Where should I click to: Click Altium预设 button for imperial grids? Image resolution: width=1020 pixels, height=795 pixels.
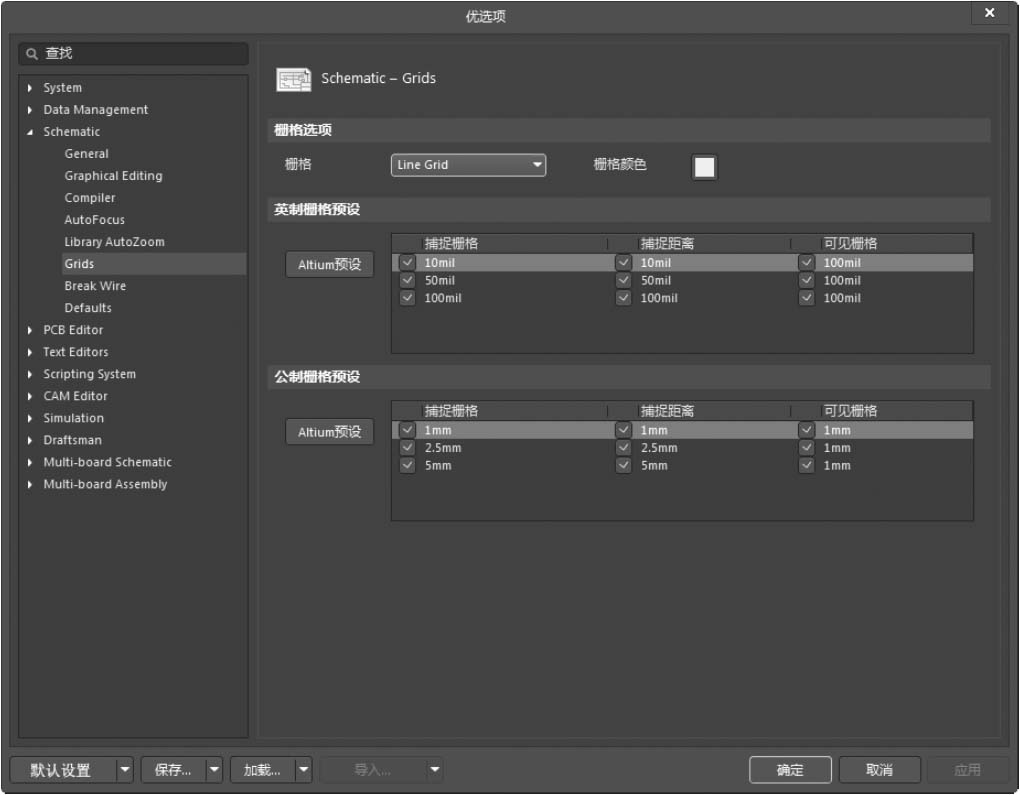[x=329, y=265]
